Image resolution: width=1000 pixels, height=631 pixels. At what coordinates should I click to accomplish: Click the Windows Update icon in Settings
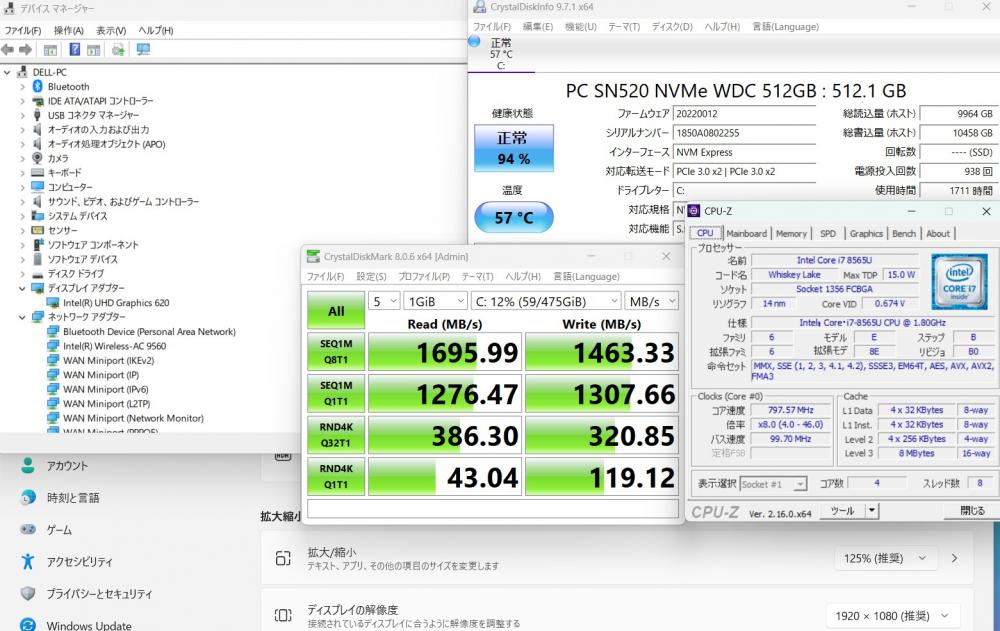click(x=28, y=625)
